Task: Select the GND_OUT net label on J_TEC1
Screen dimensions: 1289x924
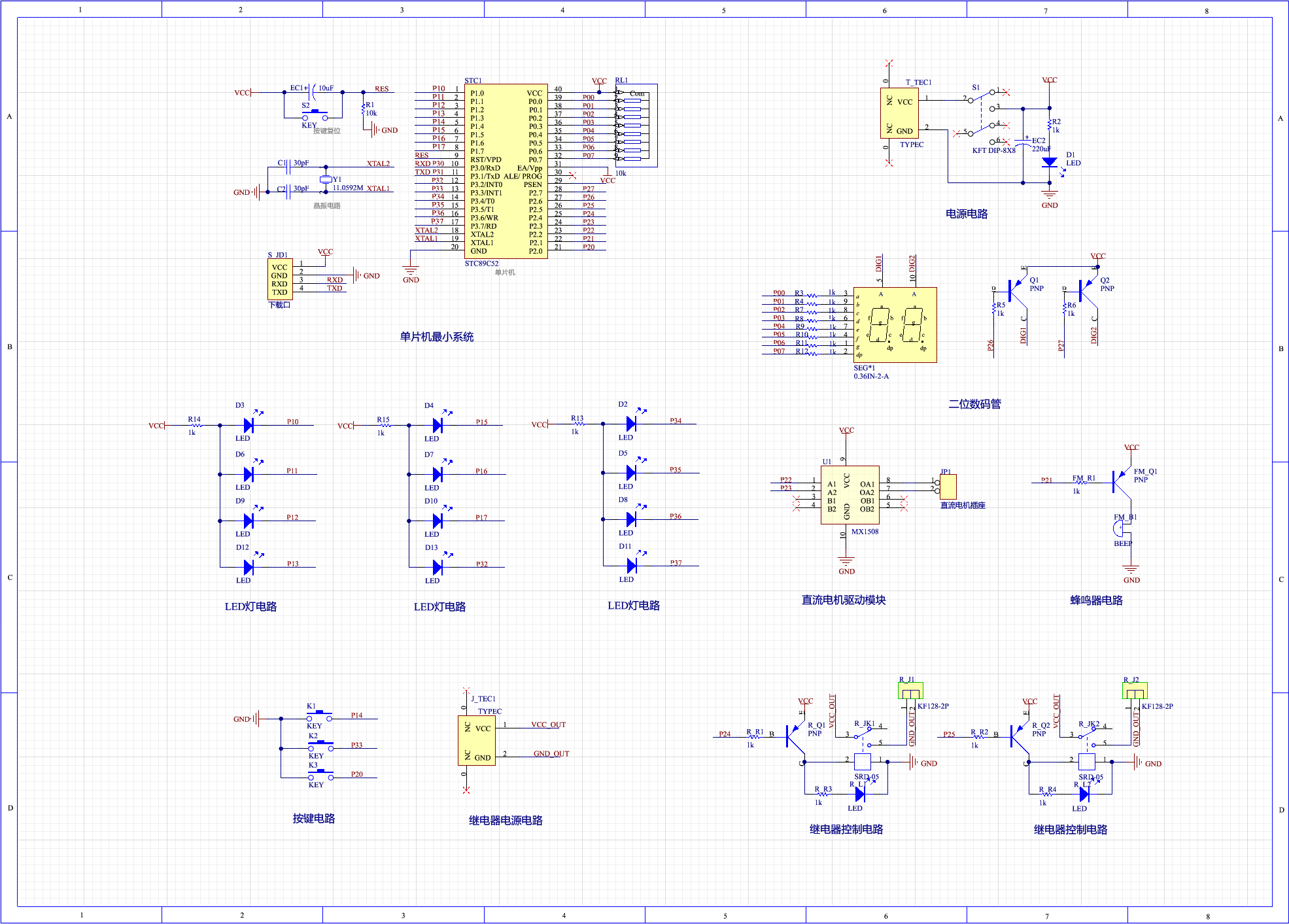Action: pos(551,754)
